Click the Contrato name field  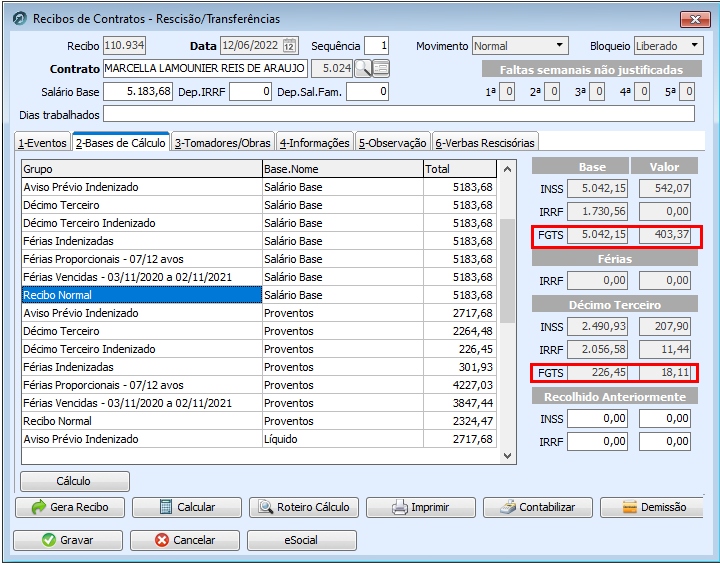pos(205,68)
